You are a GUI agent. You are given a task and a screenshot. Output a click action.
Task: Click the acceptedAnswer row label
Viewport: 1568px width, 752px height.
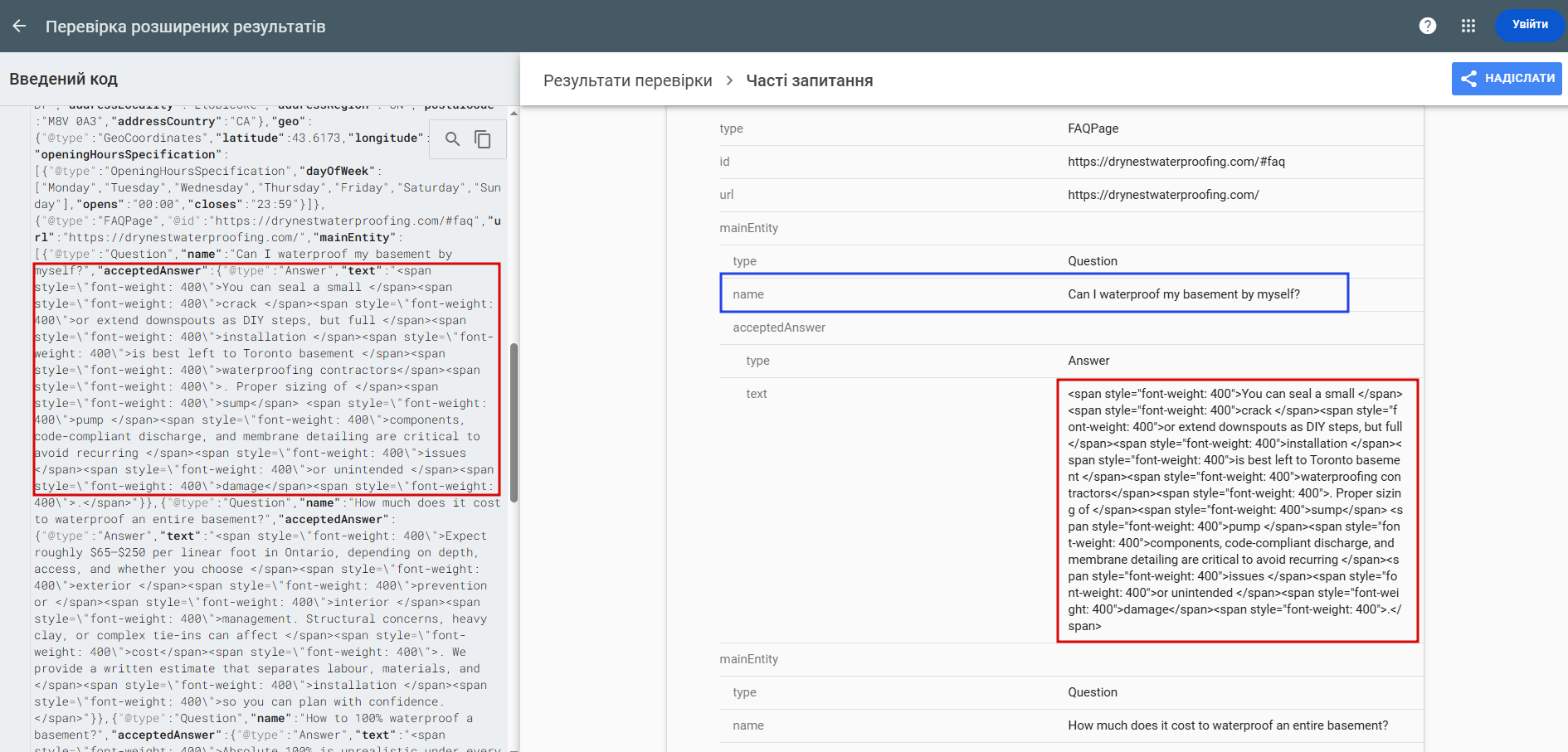click(779, 327)
